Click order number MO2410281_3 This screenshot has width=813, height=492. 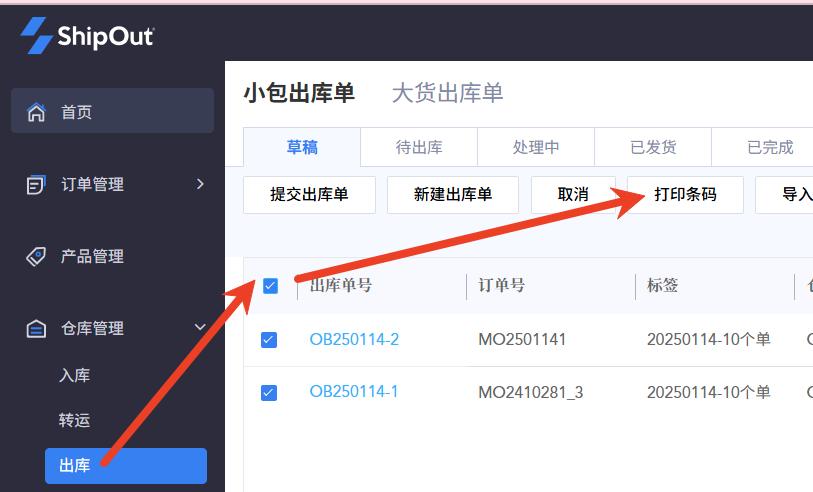click(x=530, y=392)
